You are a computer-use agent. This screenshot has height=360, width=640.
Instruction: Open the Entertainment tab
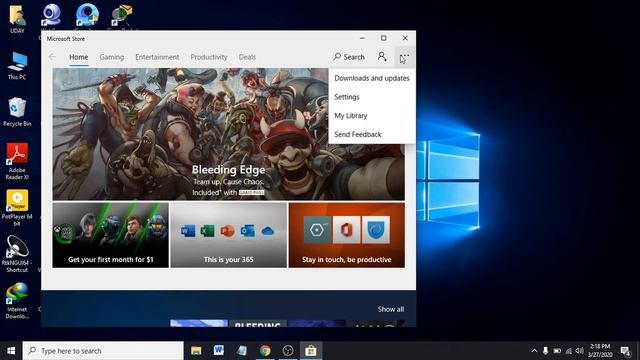157,57
